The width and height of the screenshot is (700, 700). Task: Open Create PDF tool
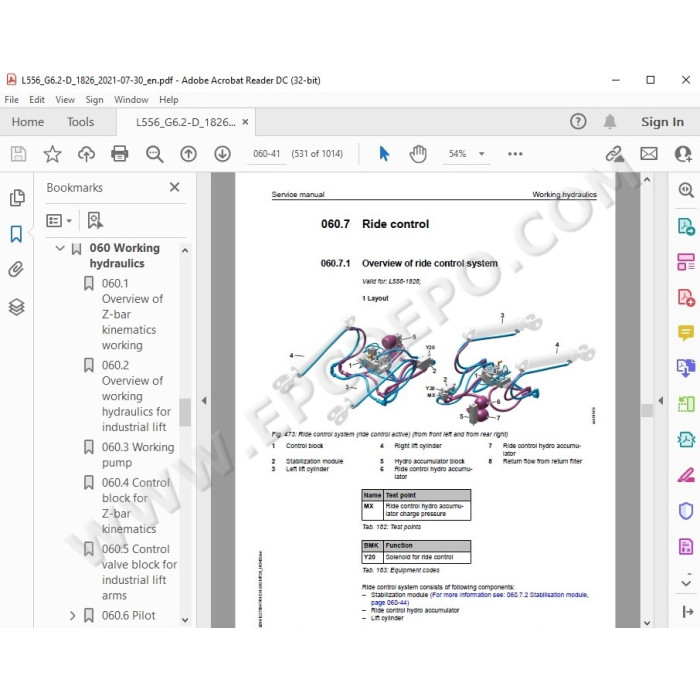(686, 297)
